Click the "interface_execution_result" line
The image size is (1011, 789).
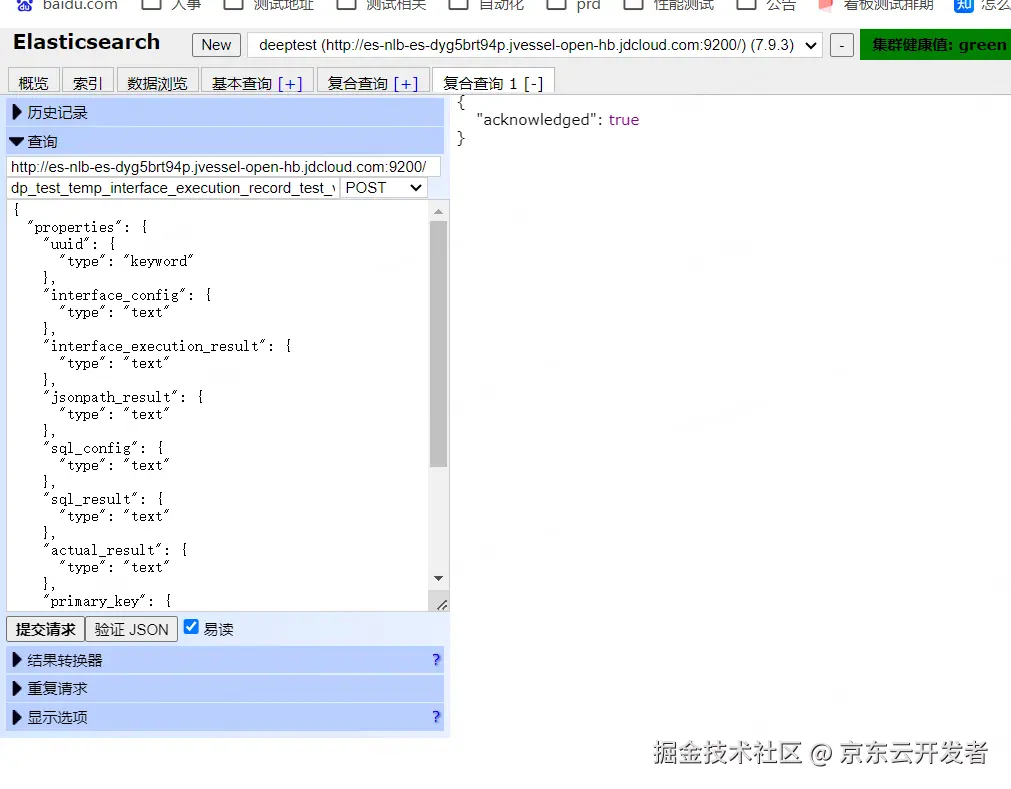pyautogui.click(x=168, y=346)
